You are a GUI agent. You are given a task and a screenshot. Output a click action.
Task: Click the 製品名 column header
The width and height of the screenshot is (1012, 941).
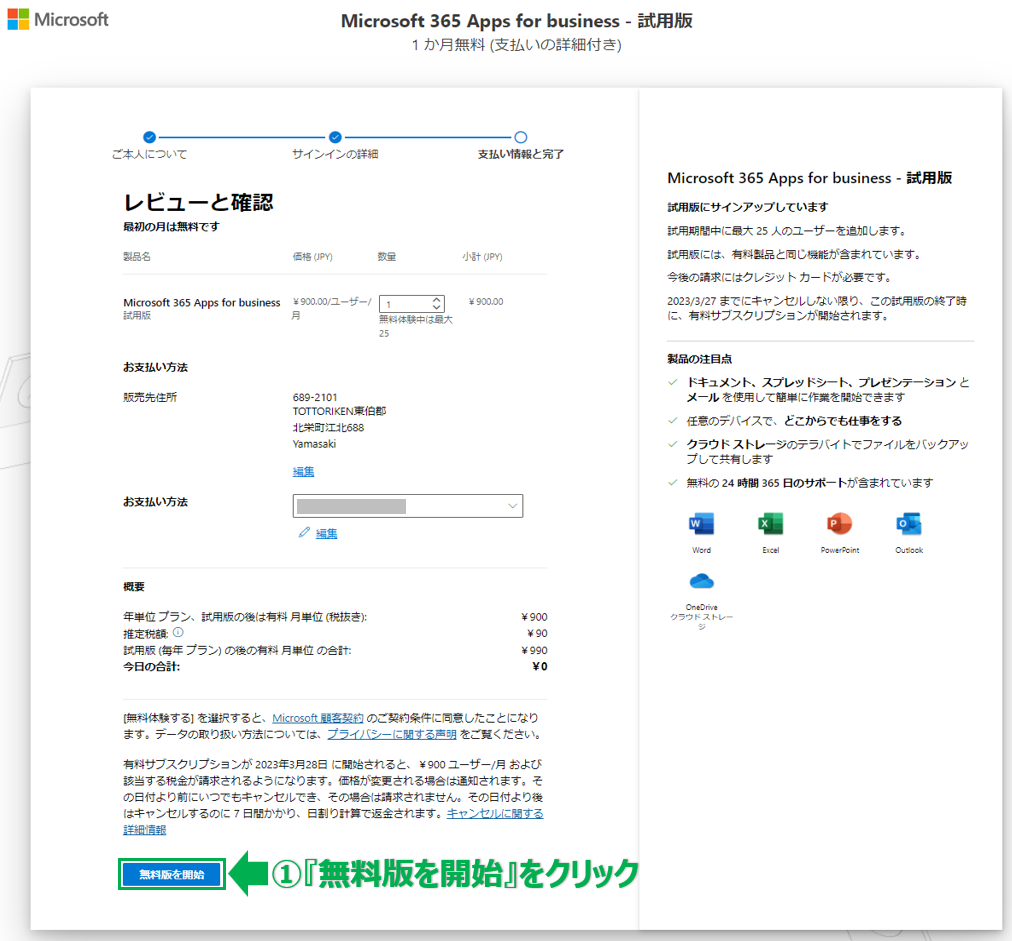pyautogui.click(x=137, y=256)
